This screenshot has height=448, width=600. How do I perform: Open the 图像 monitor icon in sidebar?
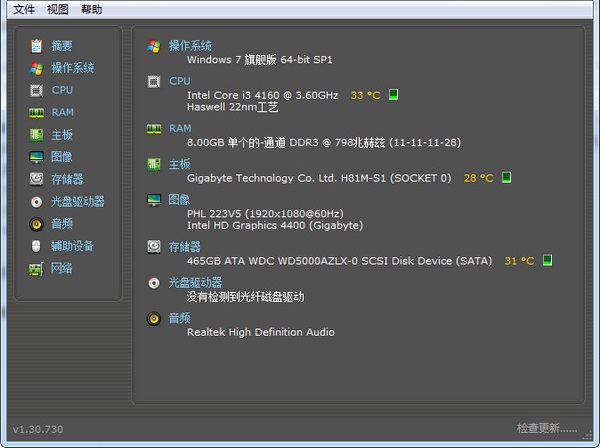36,157
